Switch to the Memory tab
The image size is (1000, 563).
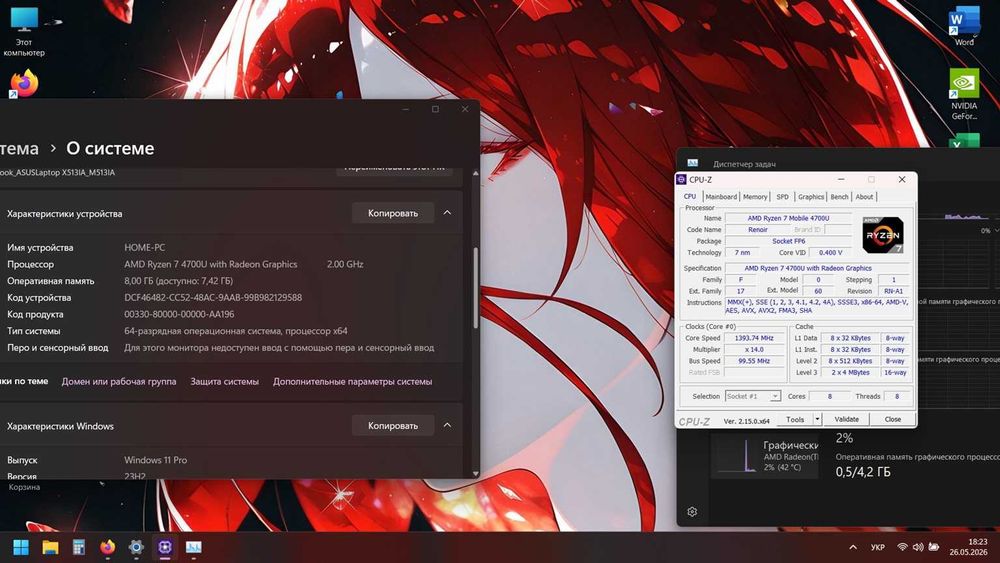755,196
